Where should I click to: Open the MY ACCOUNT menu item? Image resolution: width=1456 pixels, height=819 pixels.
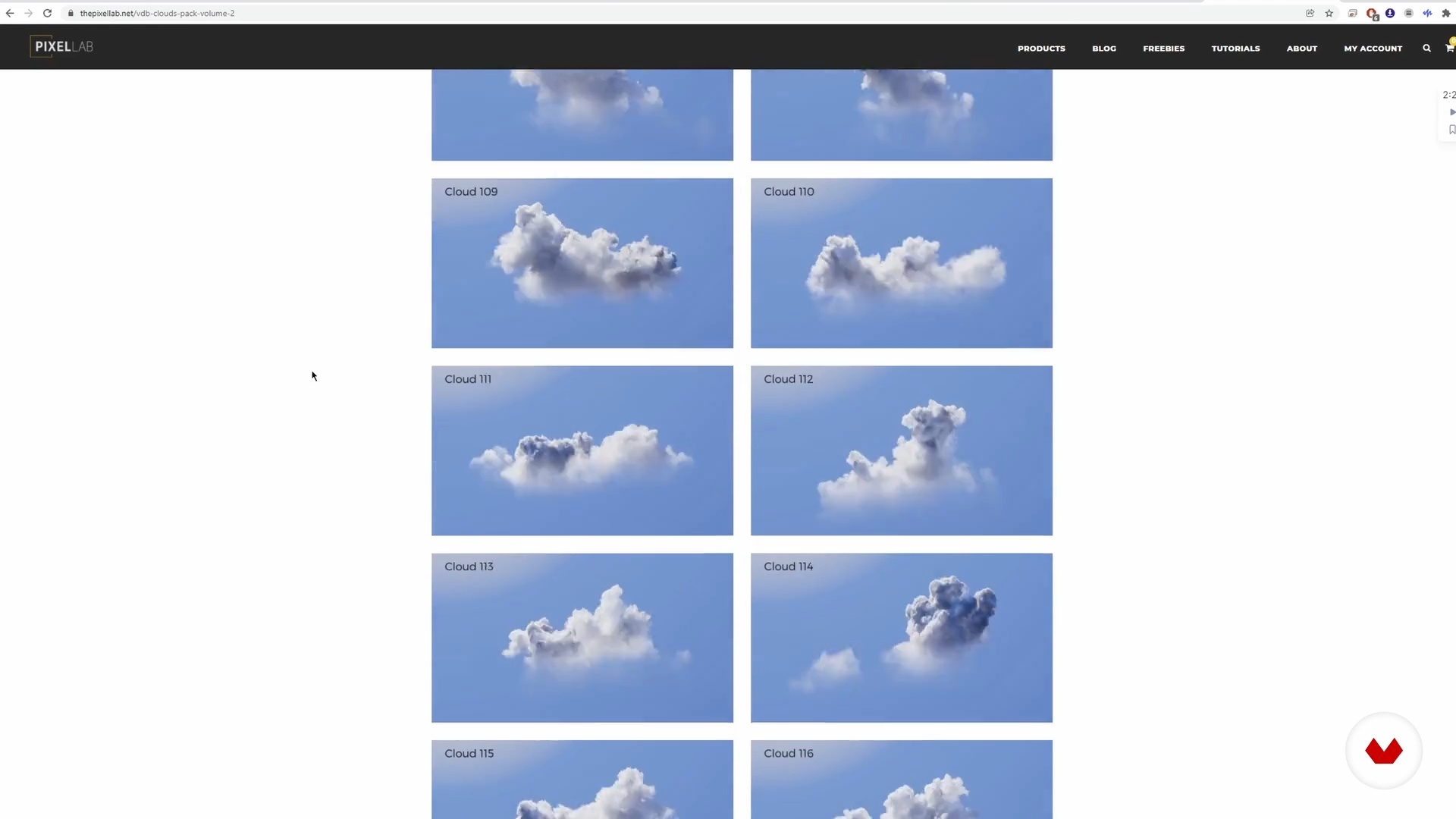coord(1373,49)
